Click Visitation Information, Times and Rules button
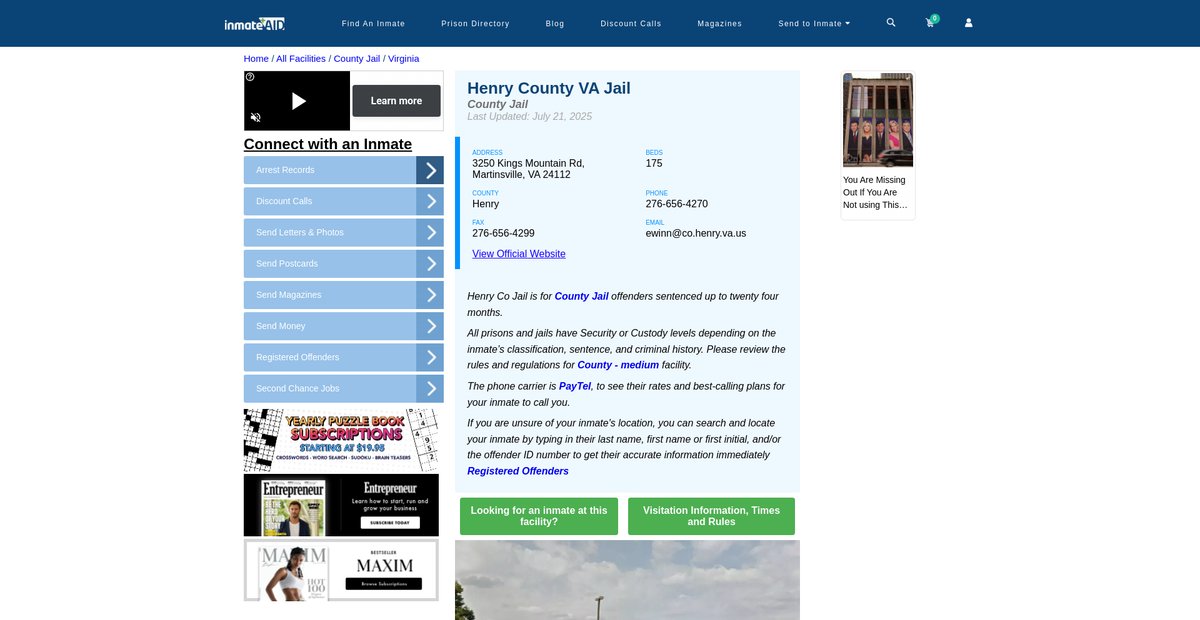Screen dimensions: 1200x620 [x=711, y=516]
